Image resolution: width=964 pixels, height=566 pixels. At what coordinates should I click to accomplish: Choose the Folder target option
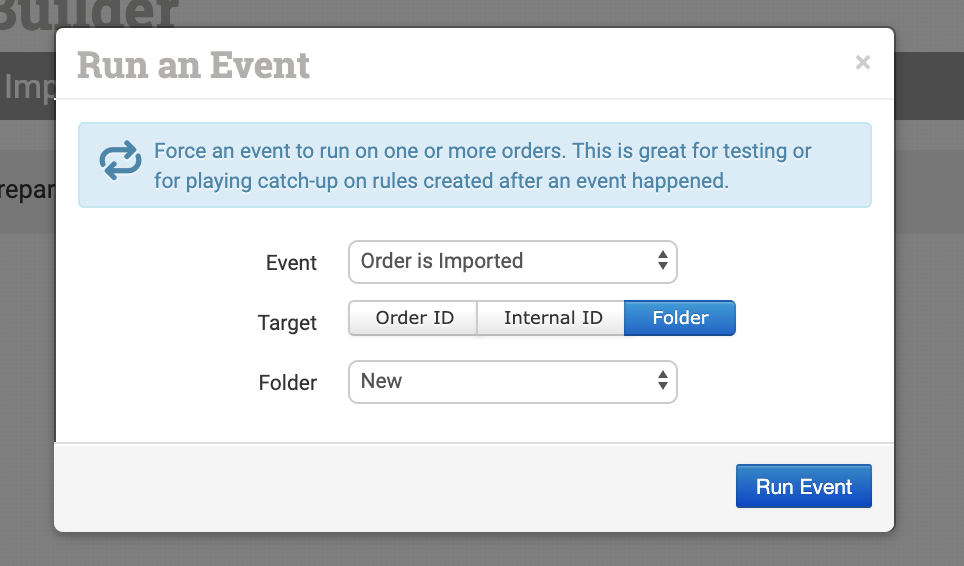[680, 319]
